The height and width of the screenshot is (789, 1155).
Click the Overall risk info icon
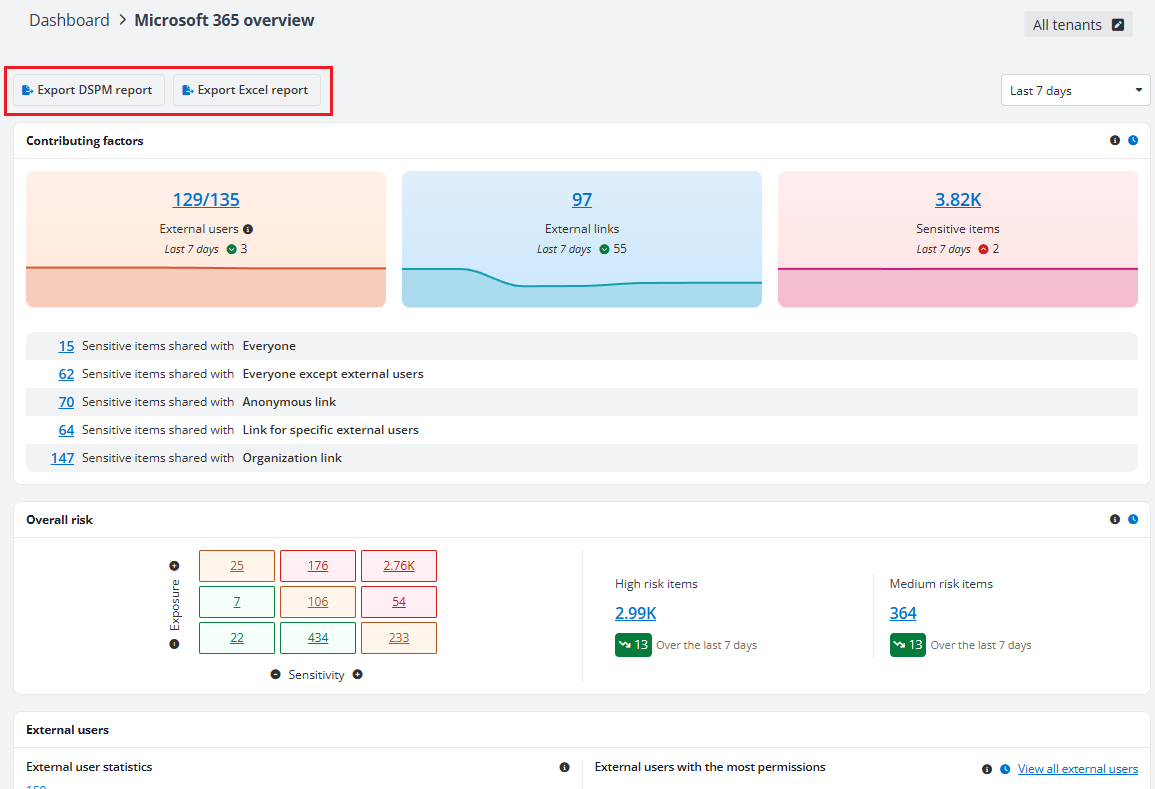(x=1115, y=520)
